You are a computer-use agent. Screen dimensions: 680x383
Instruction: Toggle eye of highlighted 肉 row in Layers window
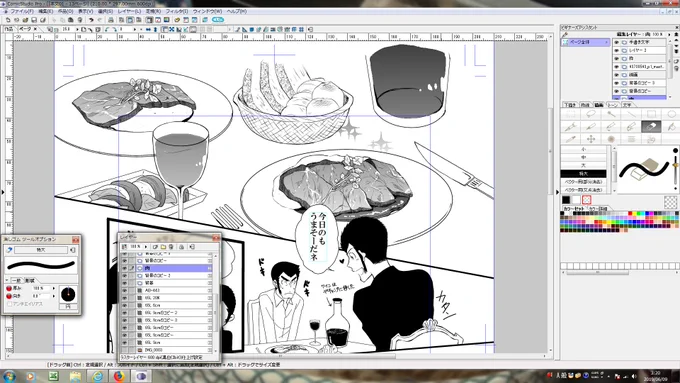pyautogui.click(x=124, y=268)
